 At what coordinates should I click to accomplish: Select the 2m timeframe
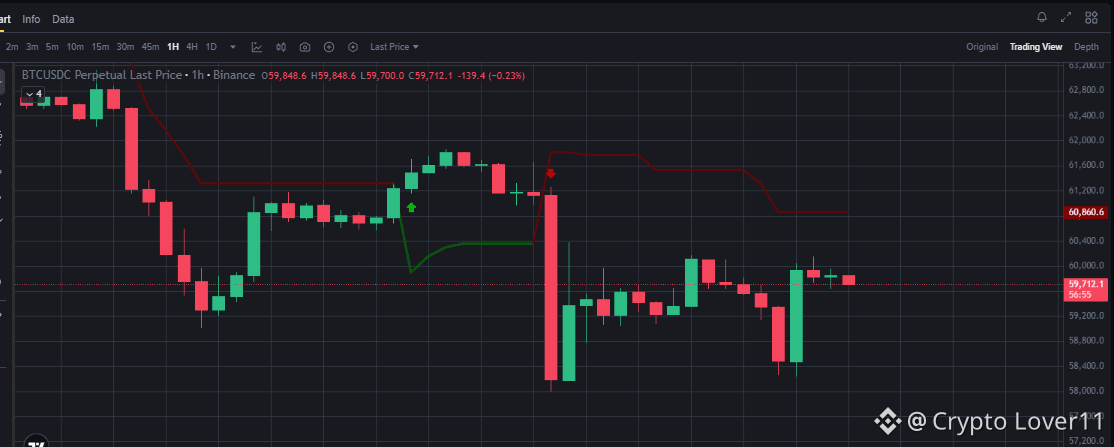[12, 47]
